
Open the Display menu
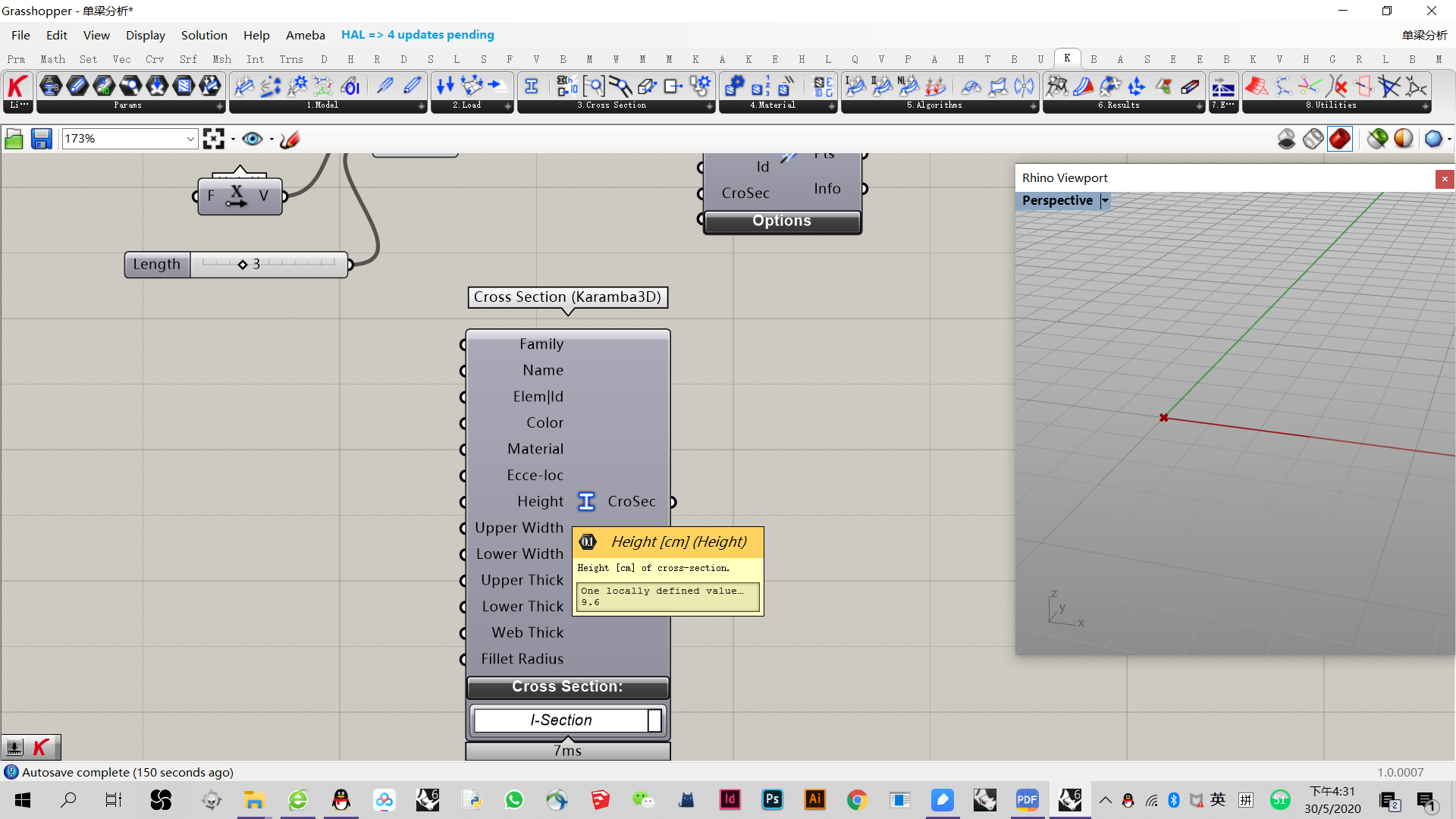(x=145, y=35)
